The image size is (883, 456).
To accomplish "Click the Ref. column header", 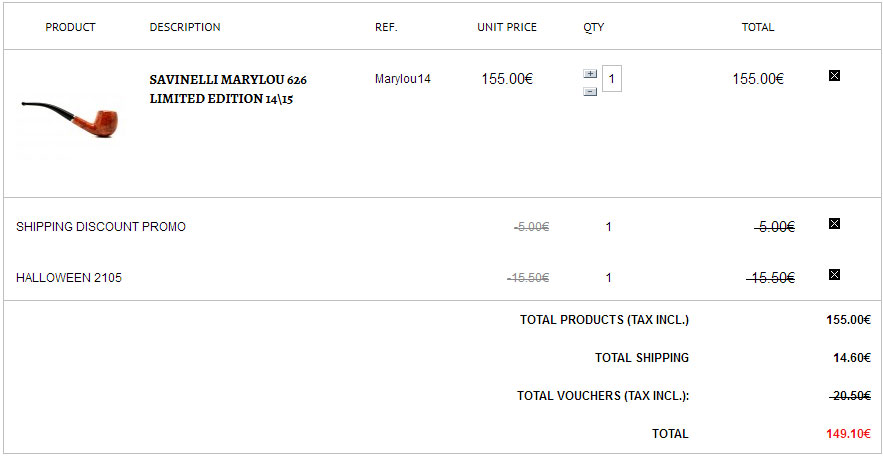I will tap(386, 27).
